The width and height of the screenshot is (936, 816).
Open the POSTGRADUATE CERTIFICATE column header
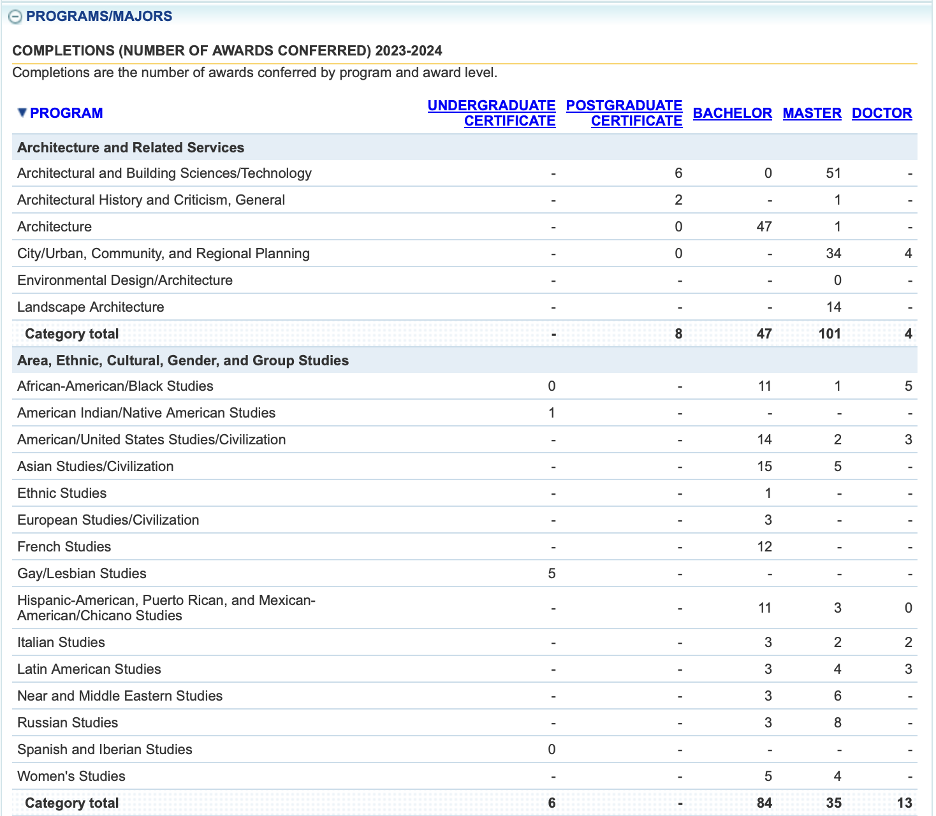[x=624, y=113]
